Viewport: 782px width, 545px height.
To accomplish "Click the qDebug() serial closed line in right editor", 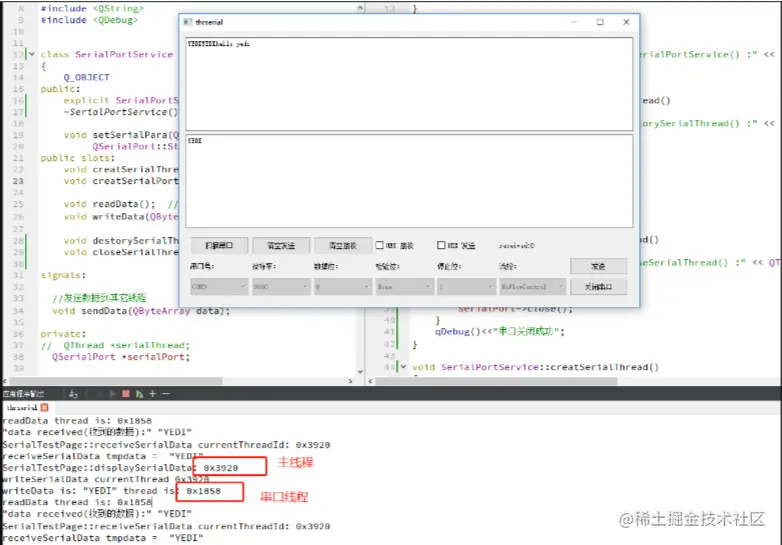I will [500, 332].
